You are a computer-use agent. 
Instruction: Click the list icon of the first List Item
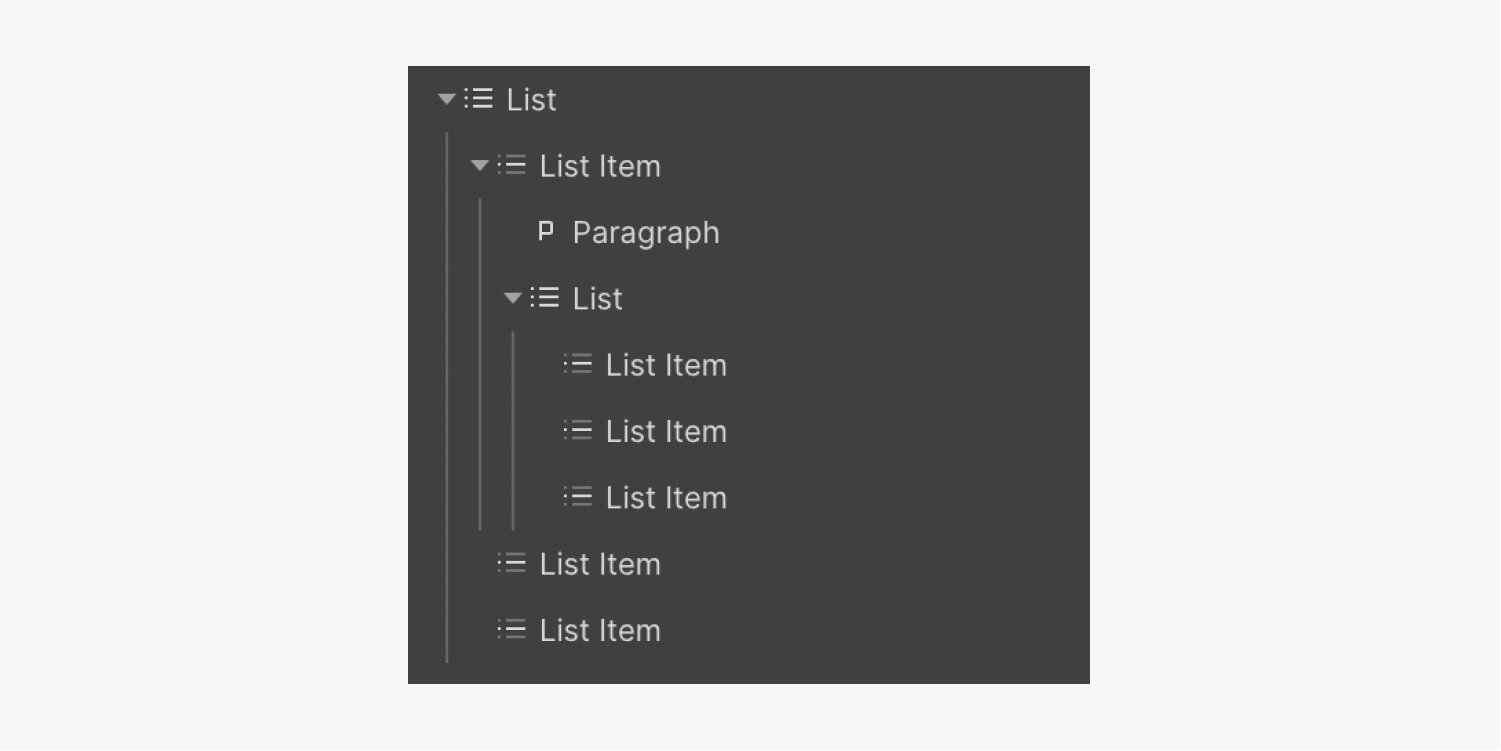pos(512,166)
